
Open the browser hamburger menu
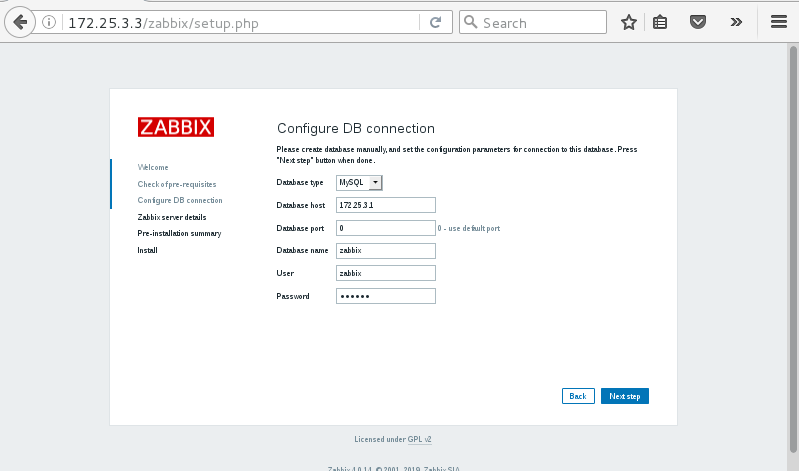[779, 22]
